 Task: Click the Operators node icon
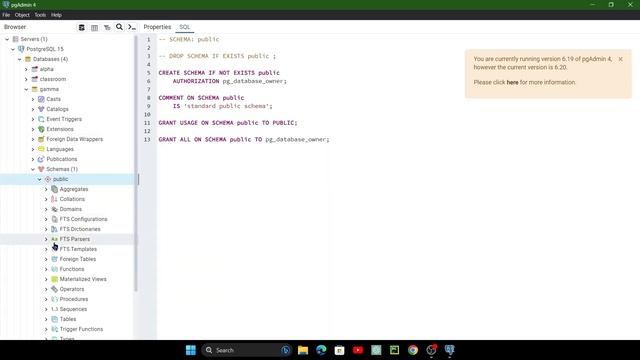[55, 289]
